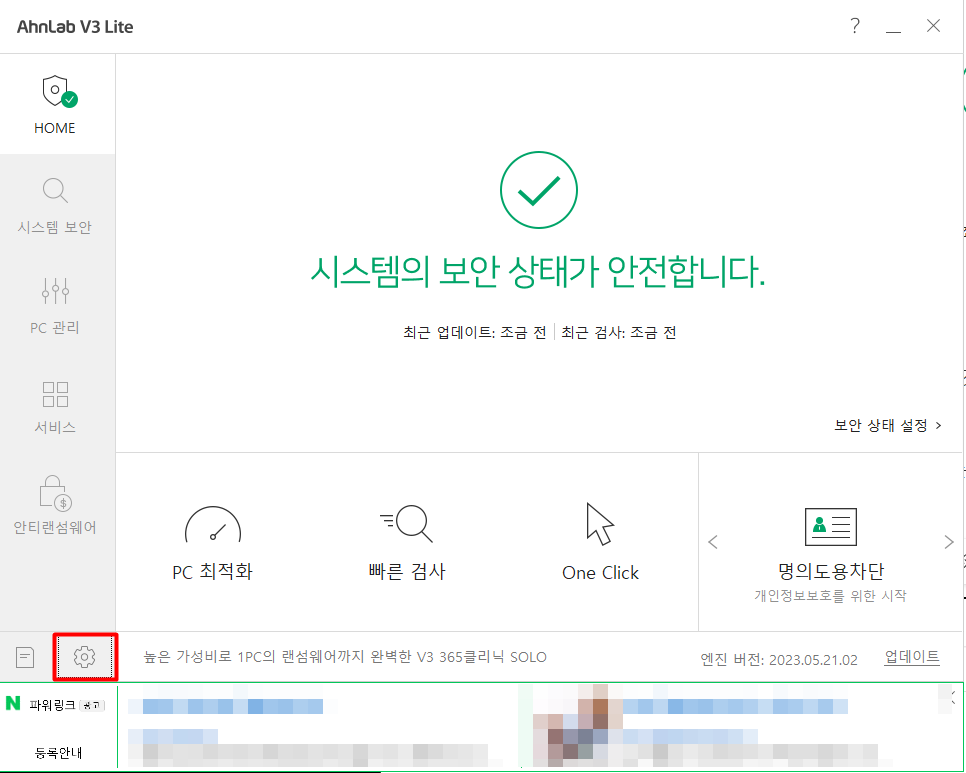Click the help question mark icon
The height and width of the screenshot is (773, 966).
[x=855, y=27]
